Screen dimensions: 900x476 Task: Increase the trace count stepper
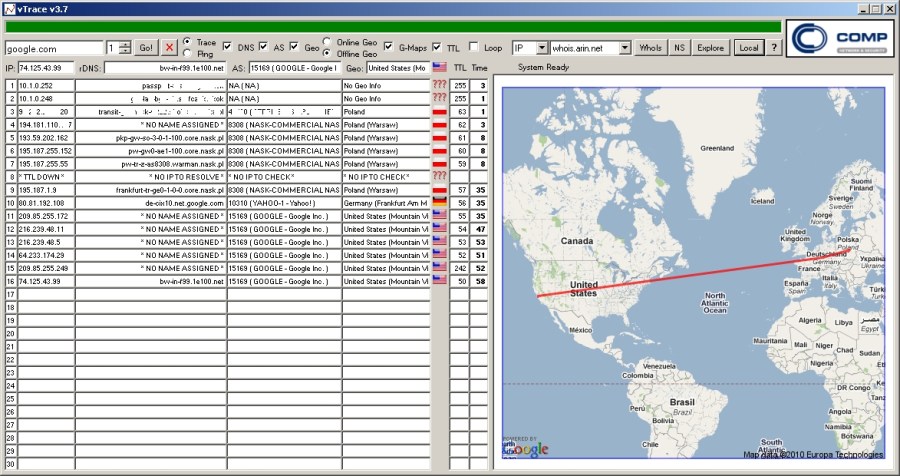[126, 44]
